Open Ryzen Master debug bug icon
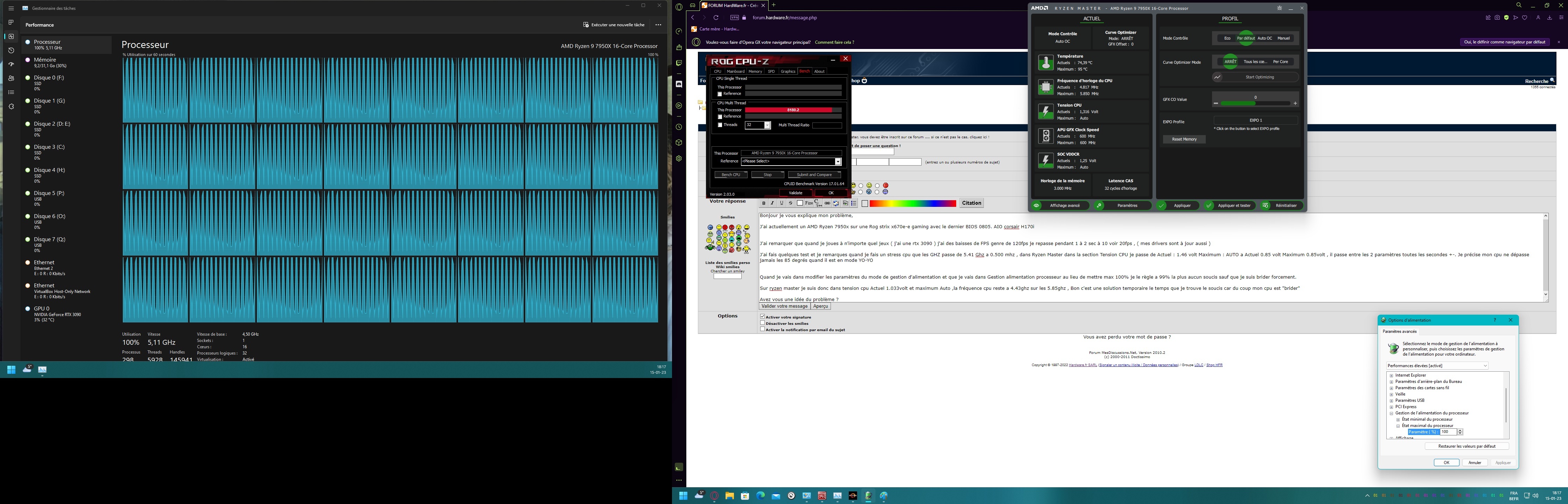The width and height of the screenshot is (1568, 504). (x=1279, y=8)
